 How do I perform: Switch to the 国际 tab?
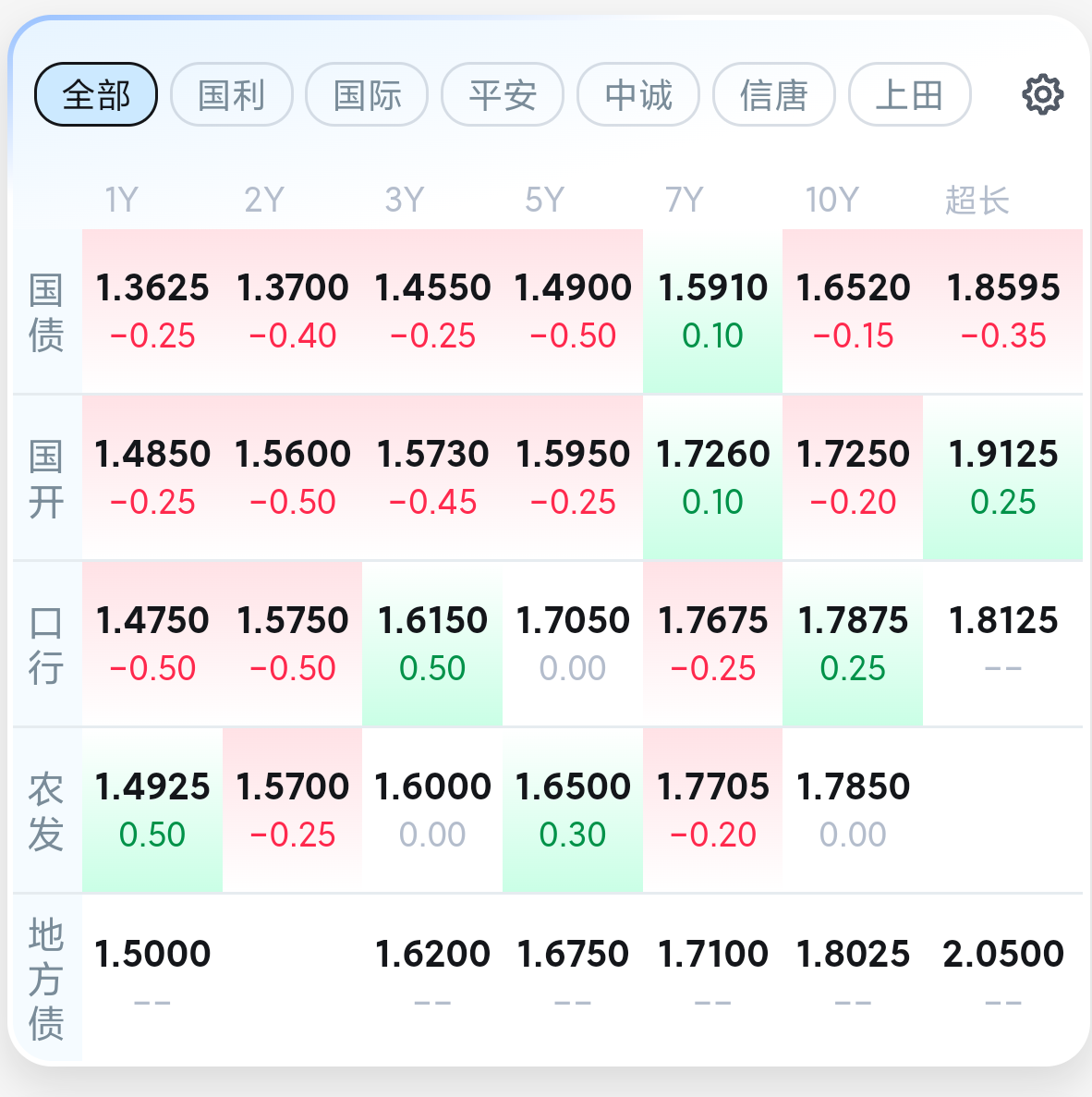pos(367,94)
